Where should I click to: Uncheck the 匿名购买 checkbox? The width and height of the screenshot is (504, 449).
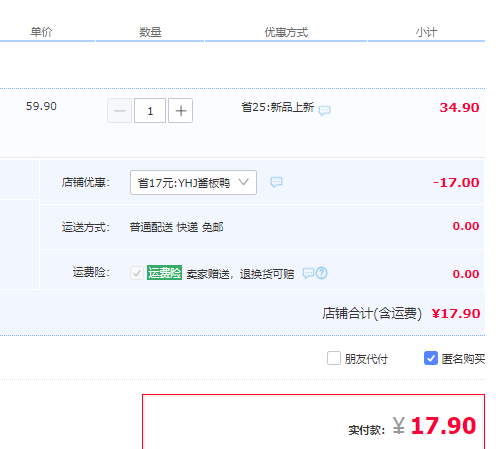point(431,358)
